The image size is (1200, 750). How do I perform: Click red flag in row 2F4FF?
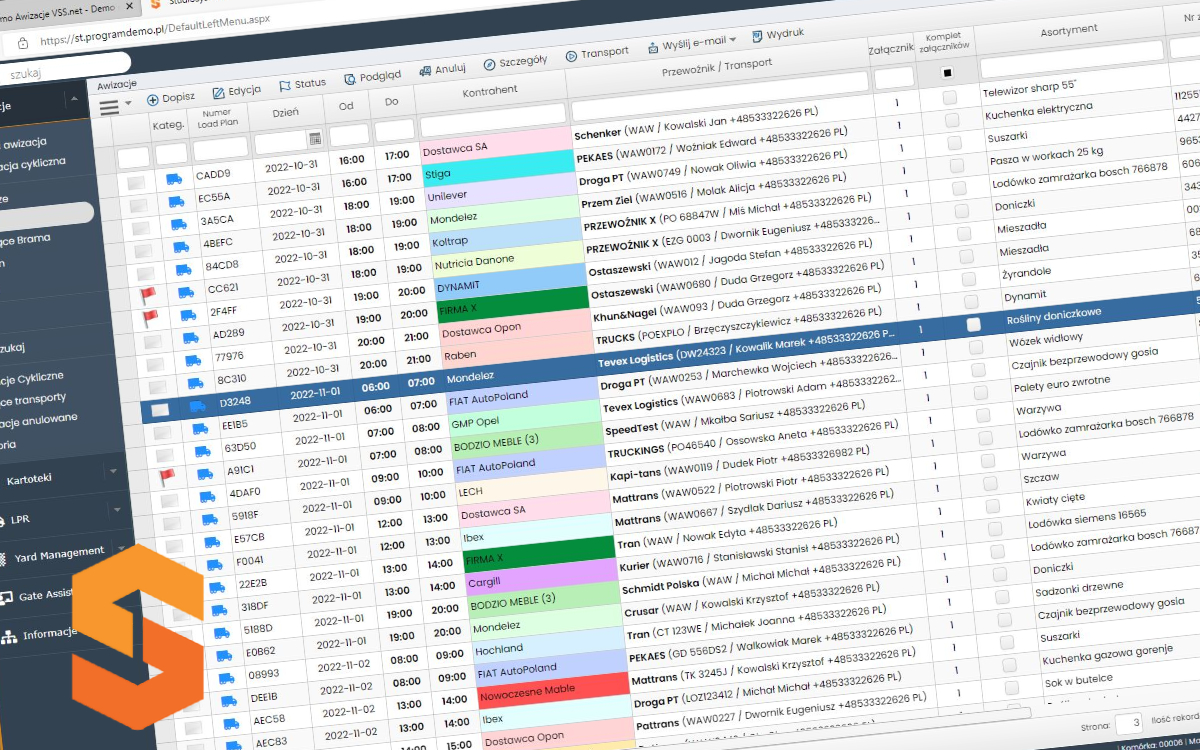click(x=149, y=318)
